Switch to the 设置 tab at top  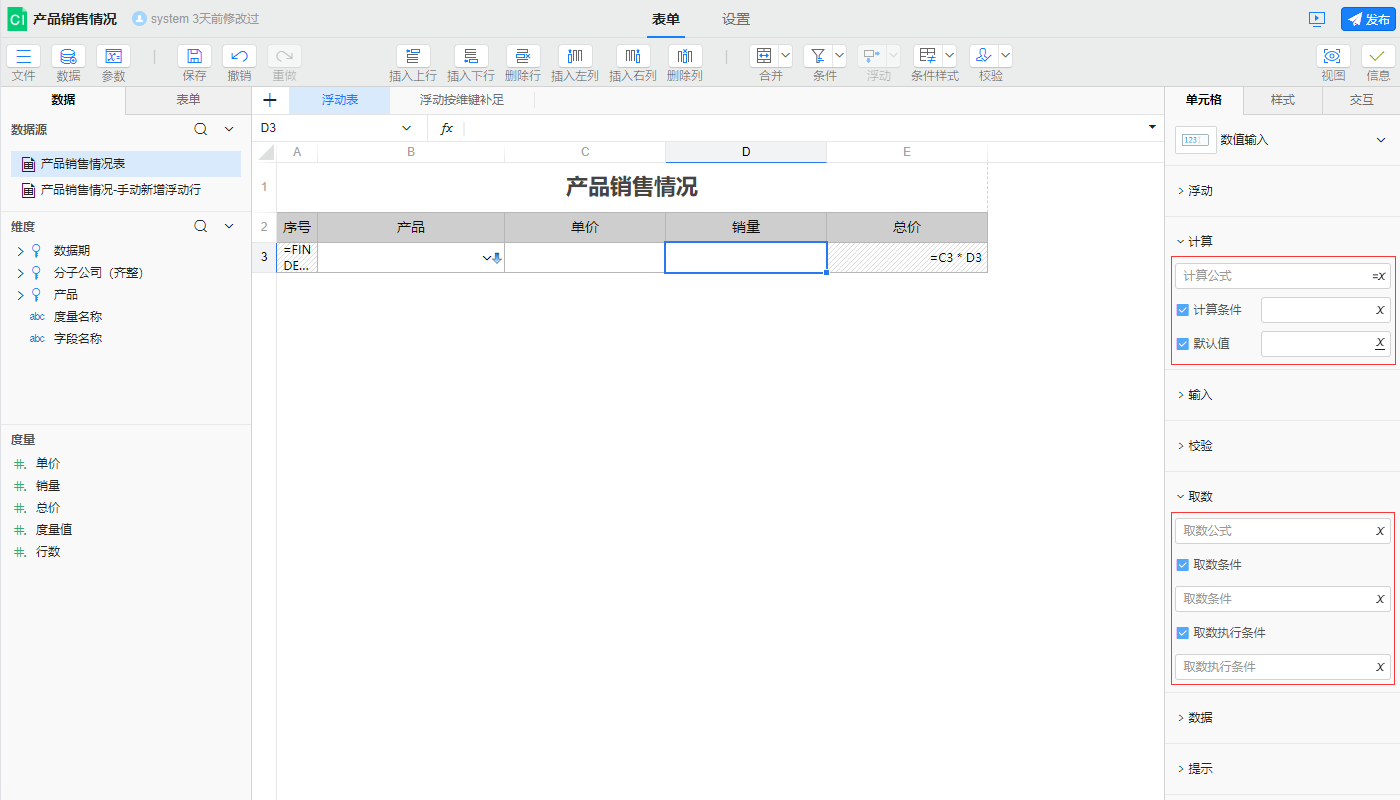pos(736,19)
